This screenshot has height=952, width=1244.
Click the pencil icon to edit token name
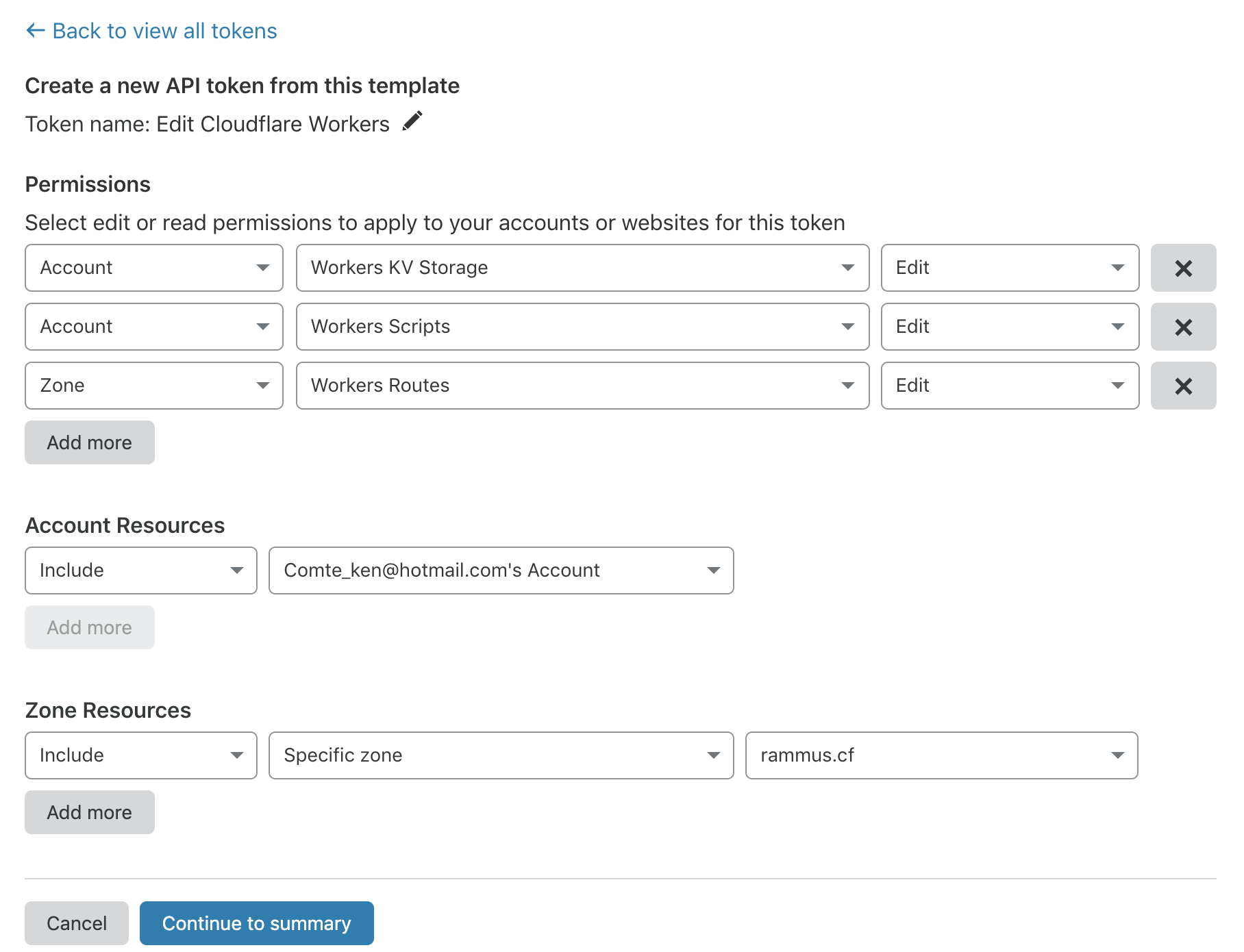click(x=412, y=121)
